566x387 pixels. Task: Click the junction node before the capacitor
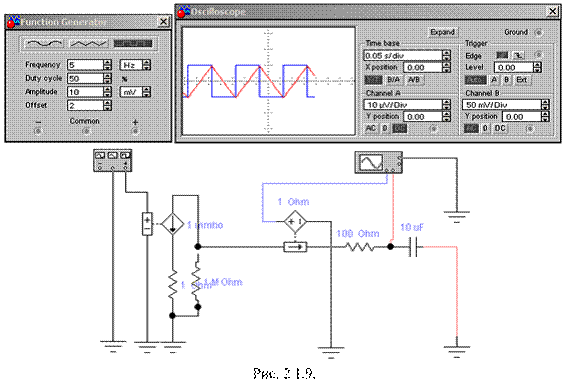click(390, 247)
